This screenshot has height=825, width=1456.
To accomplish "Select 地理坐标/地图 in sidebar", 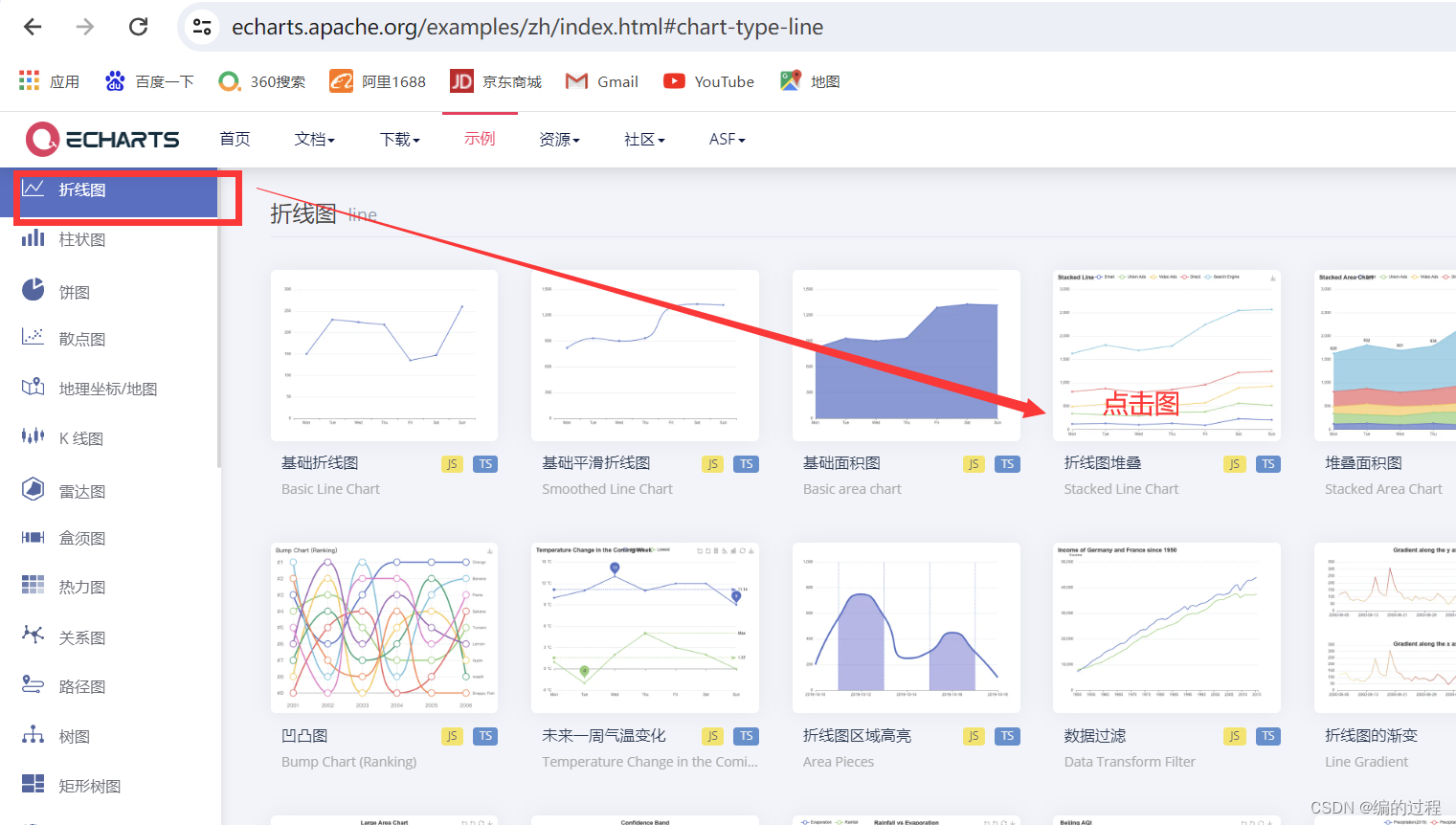I will click(x=109, y=389).
